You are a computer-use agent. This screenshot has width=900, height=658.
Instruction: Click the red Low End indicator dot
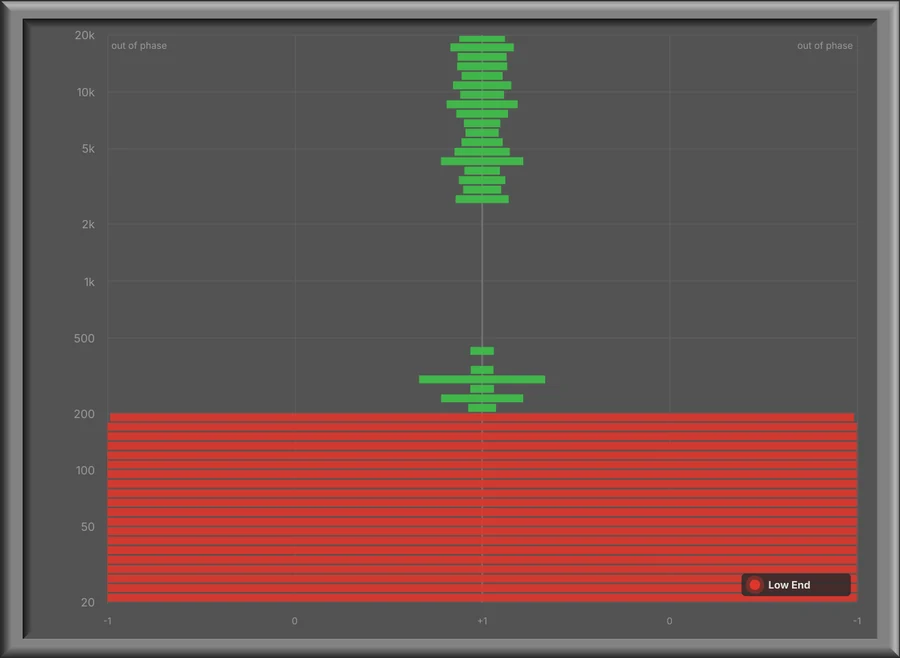click(x=755, y=585)
